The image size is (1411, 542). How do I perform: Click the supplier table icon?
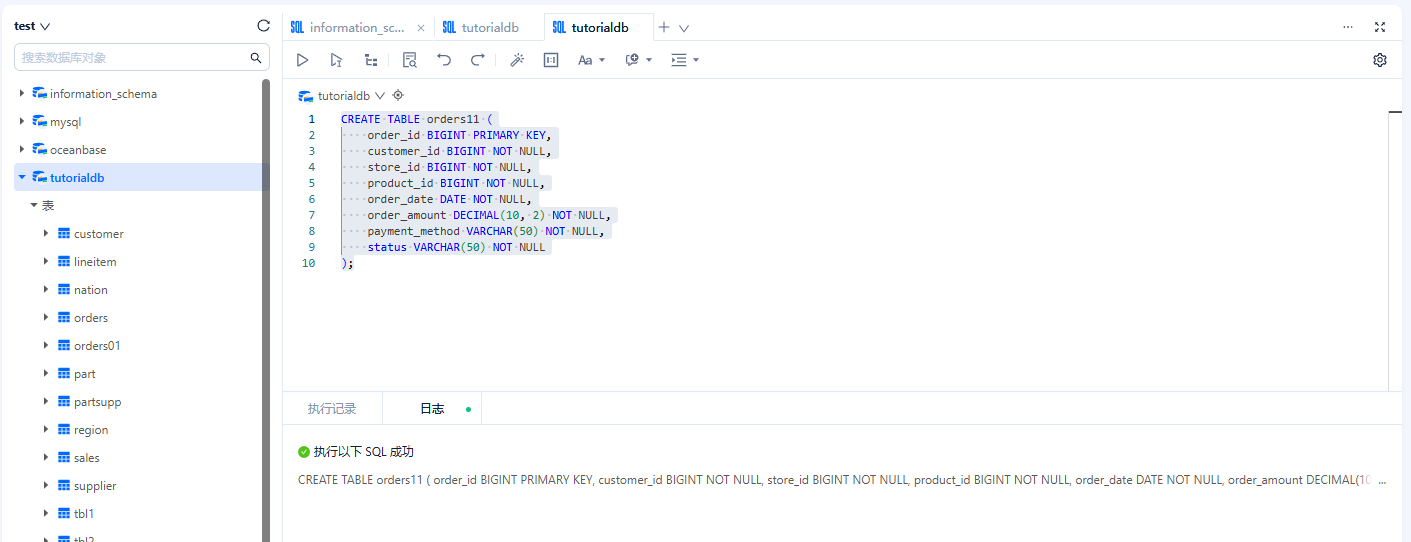pyautogui.click(x=64, y=485)
